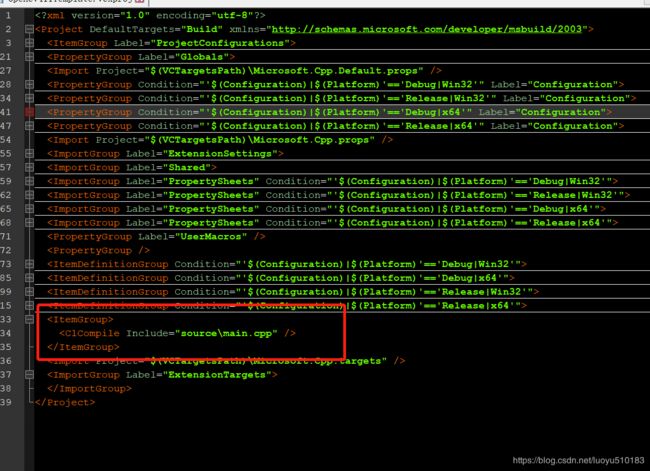Expand PropertySheets Release|x64 ImportGroup fold
The height and width of the screenshot is (471, 650).
29,223
